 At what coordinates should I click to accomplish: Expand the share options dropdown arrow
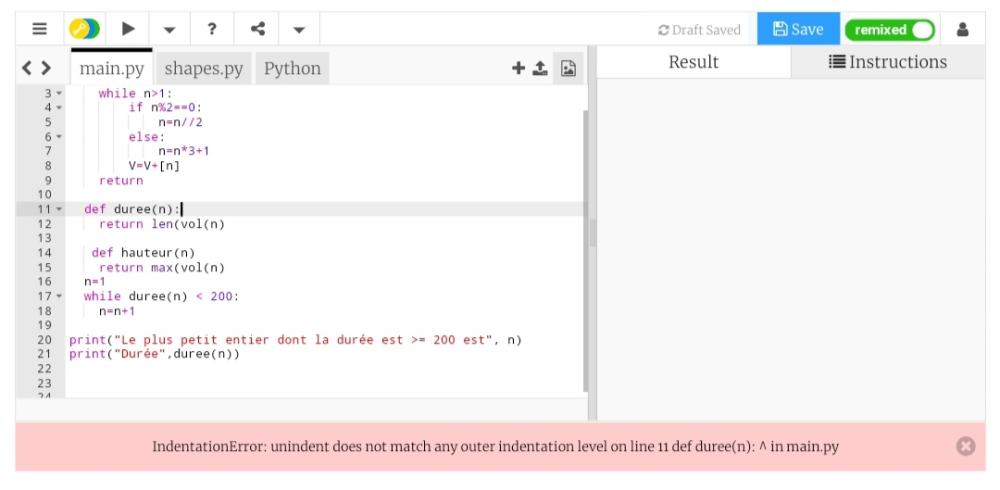(x=299, y=29)
